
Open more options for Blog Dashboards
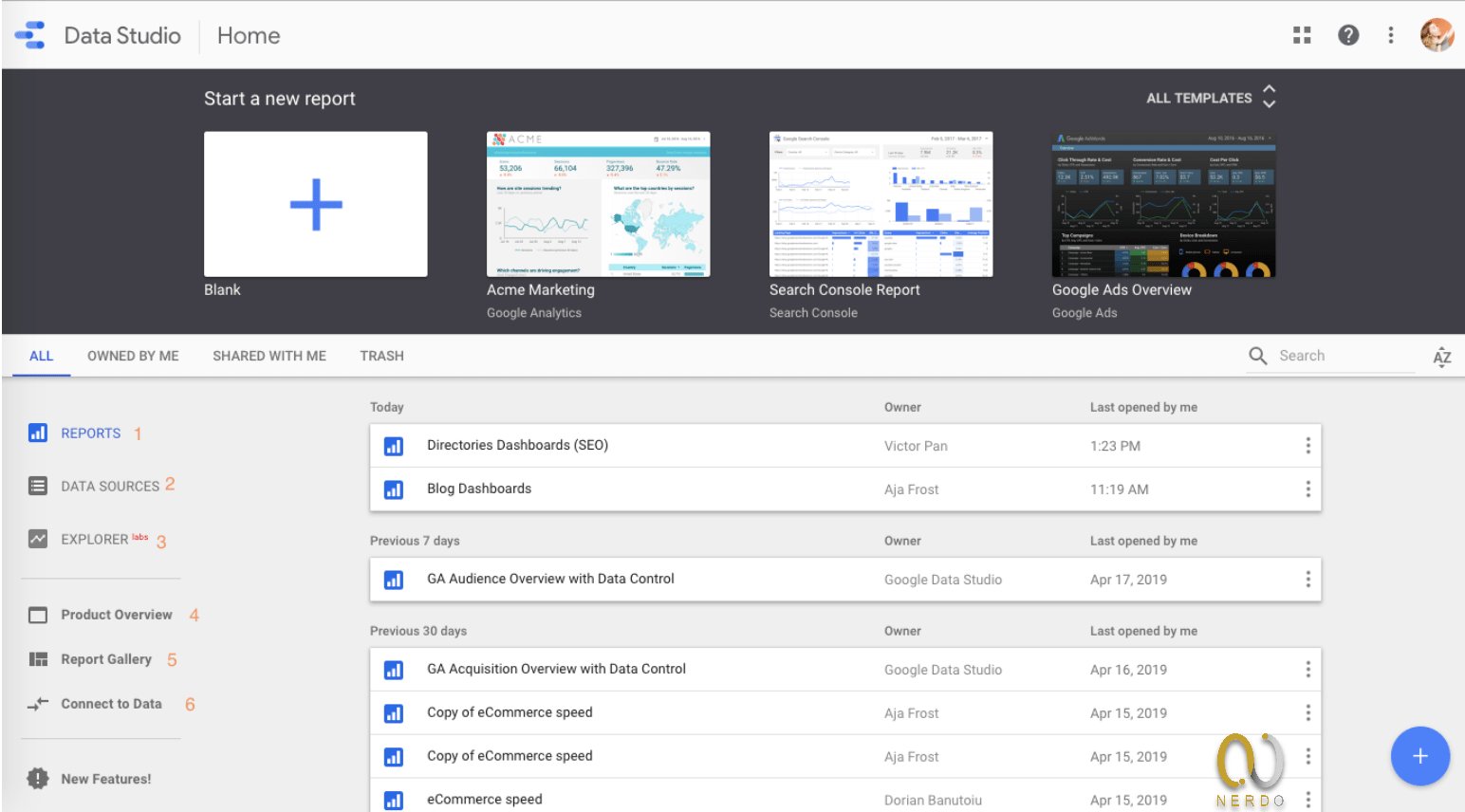1307,489
